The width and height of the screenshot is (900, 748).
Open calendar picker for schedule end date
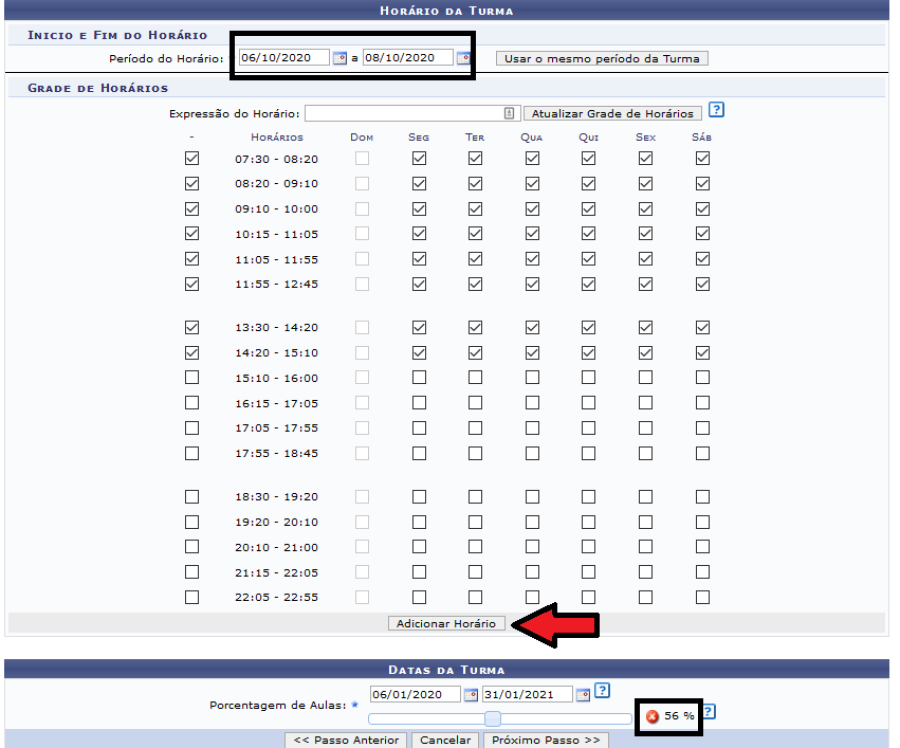462,58
